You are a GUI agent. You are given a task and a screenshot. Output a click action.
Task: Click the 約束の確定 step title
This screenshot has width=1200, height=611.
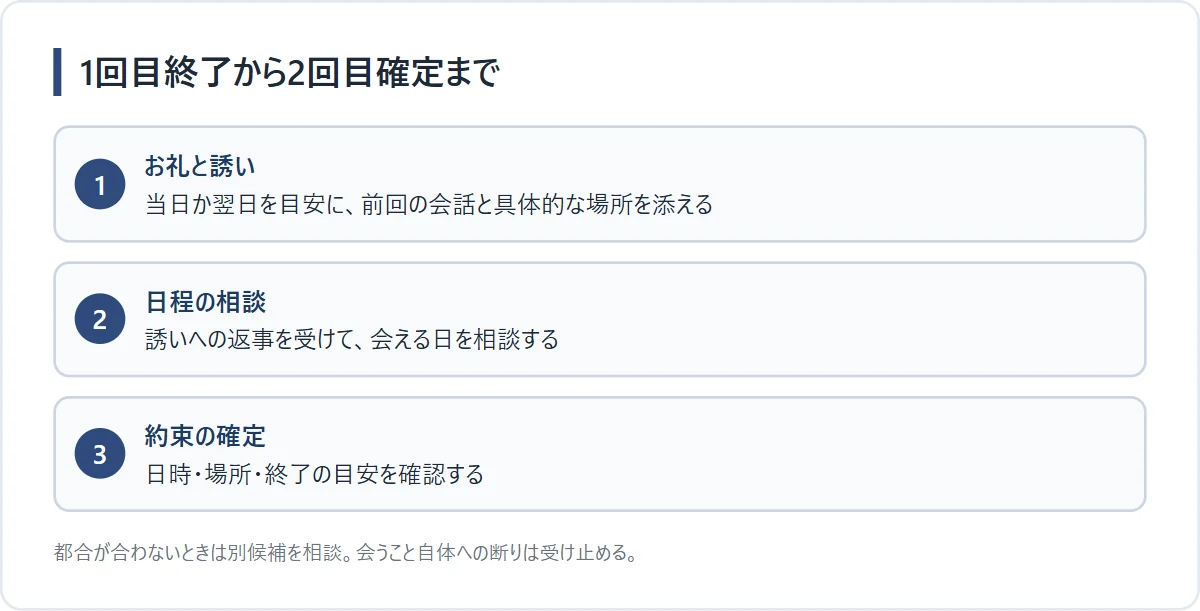pyautogui.click(x=205, y=436)
